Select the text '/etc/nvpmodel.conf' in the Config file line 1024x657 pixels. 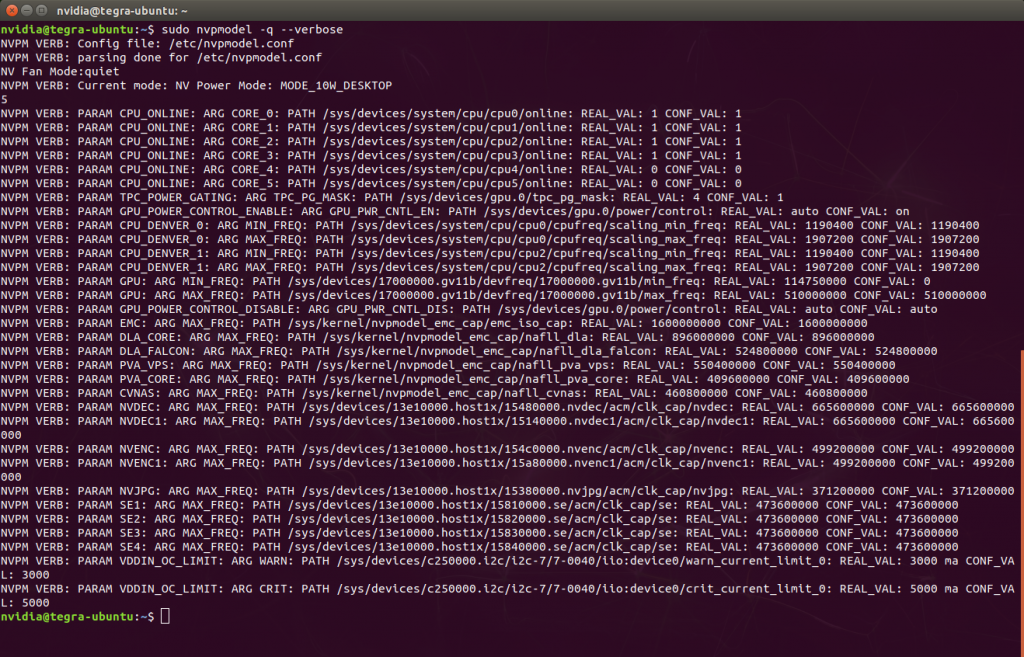231,44
